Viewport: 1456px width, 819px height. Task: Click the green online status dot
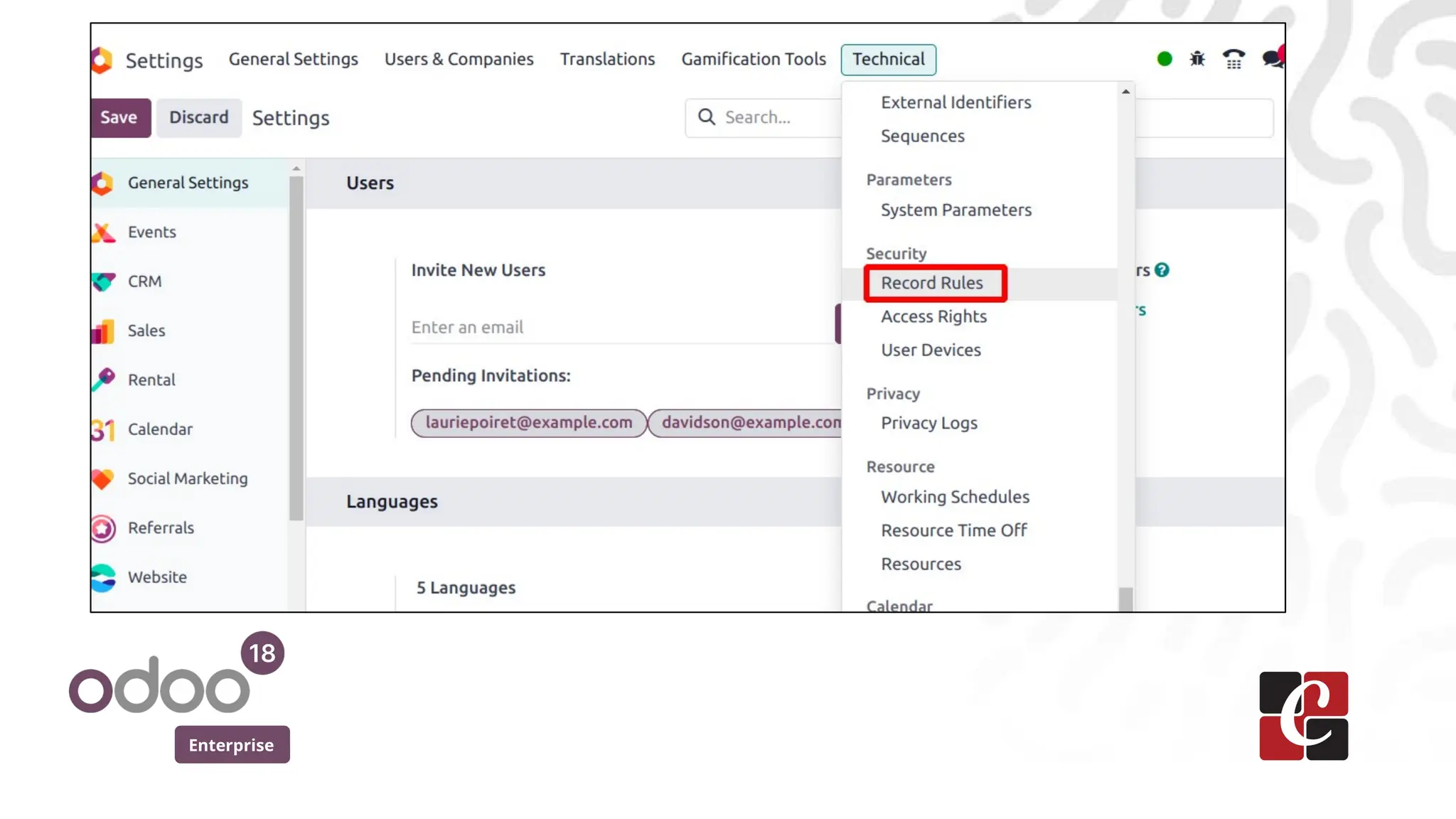click(1165, 59)
